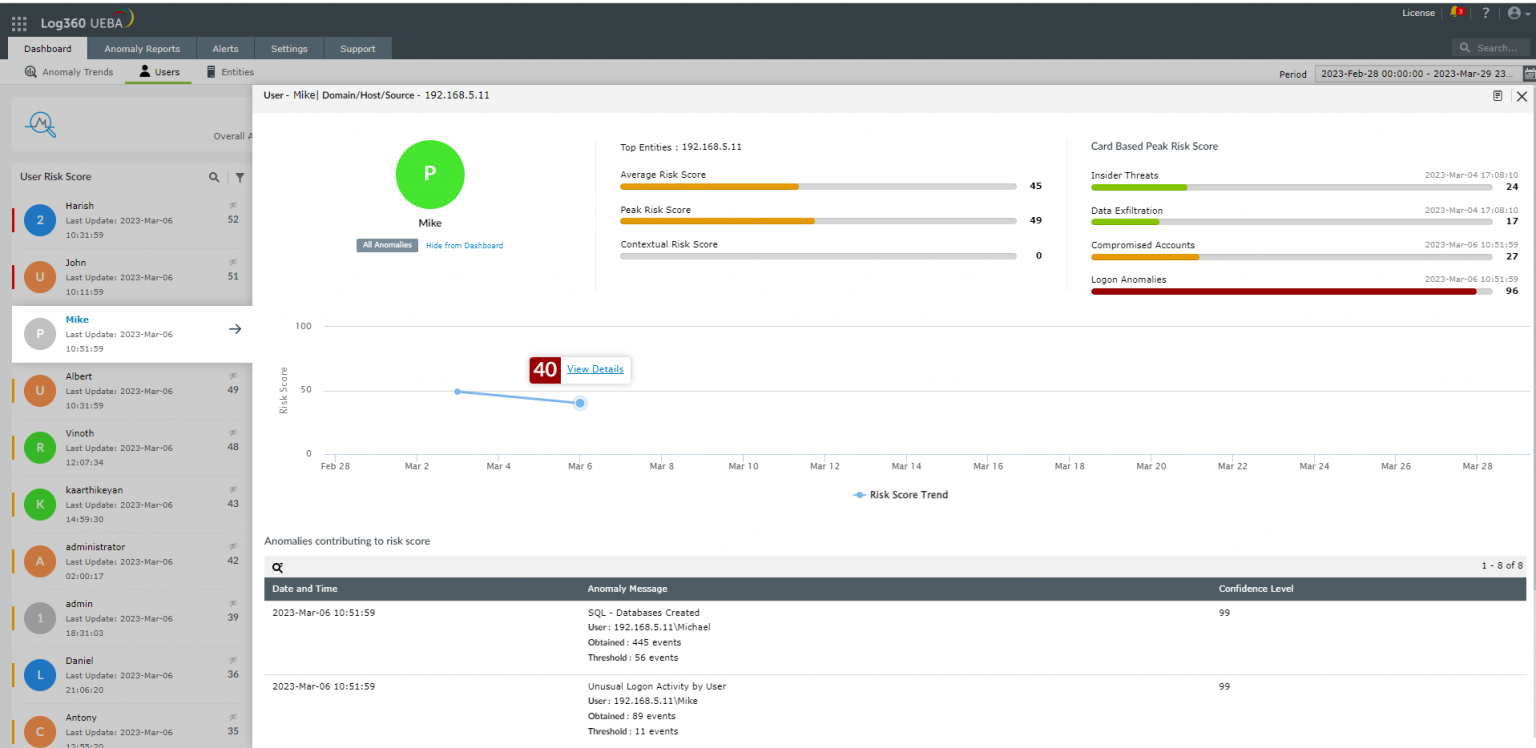
Task: Open the License page
Action: click(x=1418, y=13)
